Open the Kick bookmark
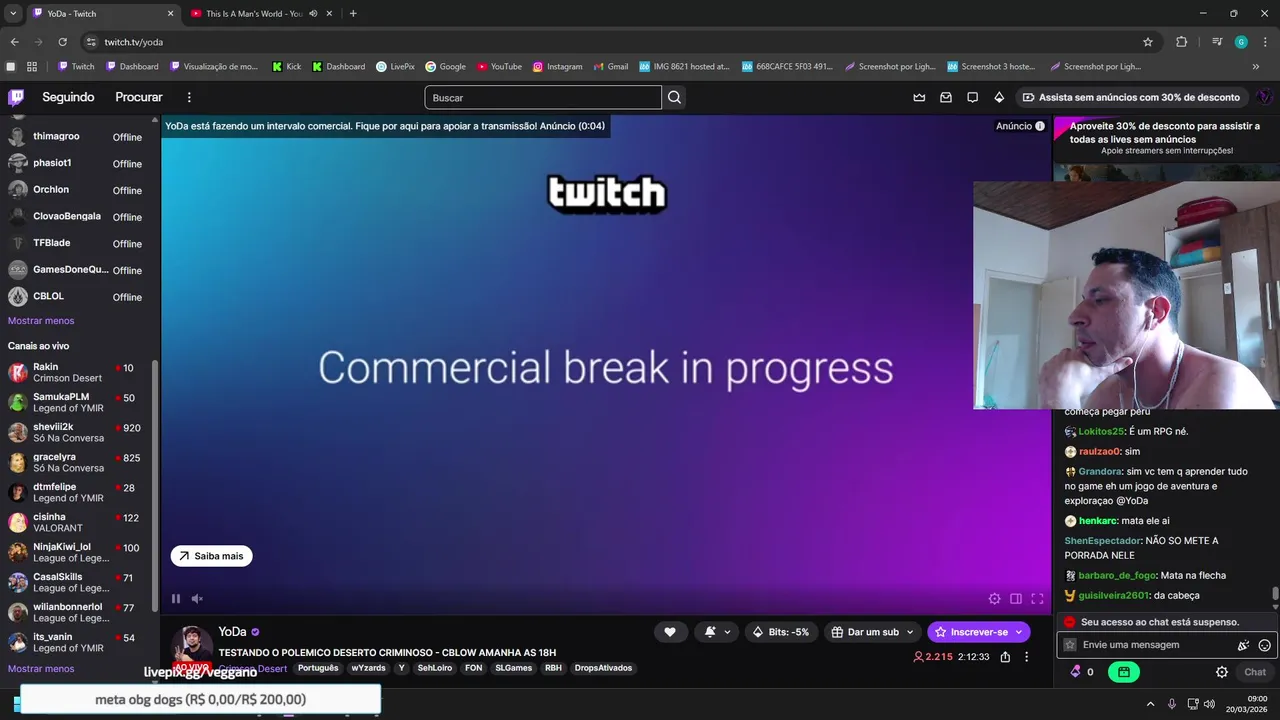The height and width of the screenshot is (720, 1280). pos(286,67)
